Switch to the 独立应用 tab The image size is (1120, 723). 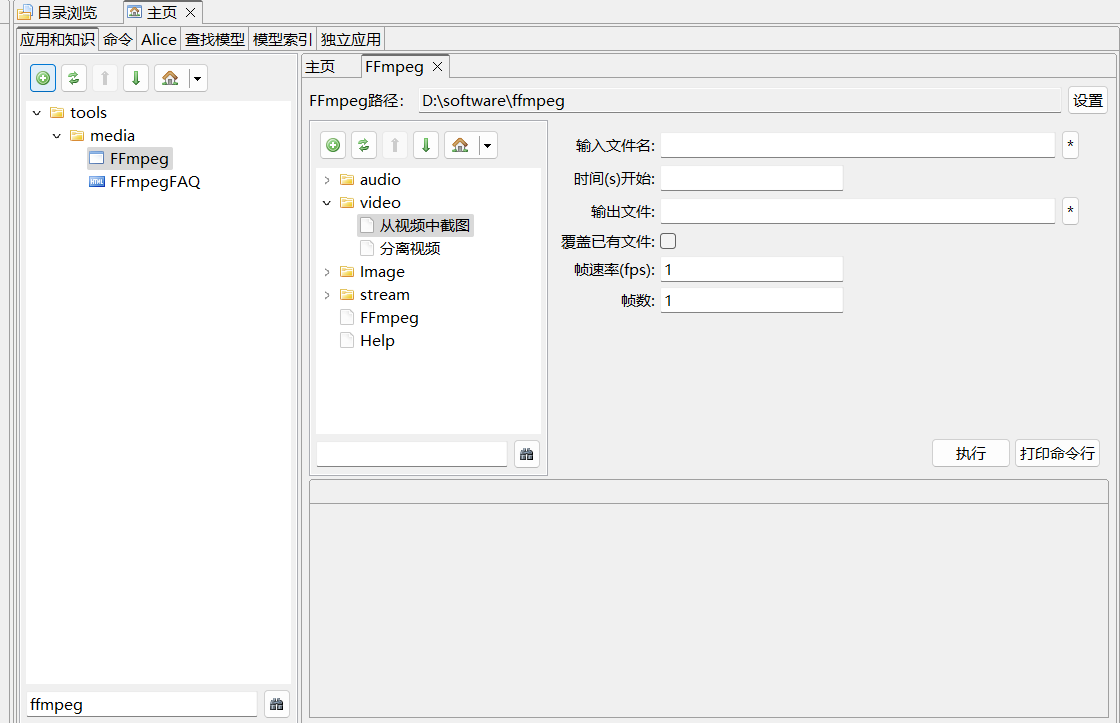tap(351, 39)
